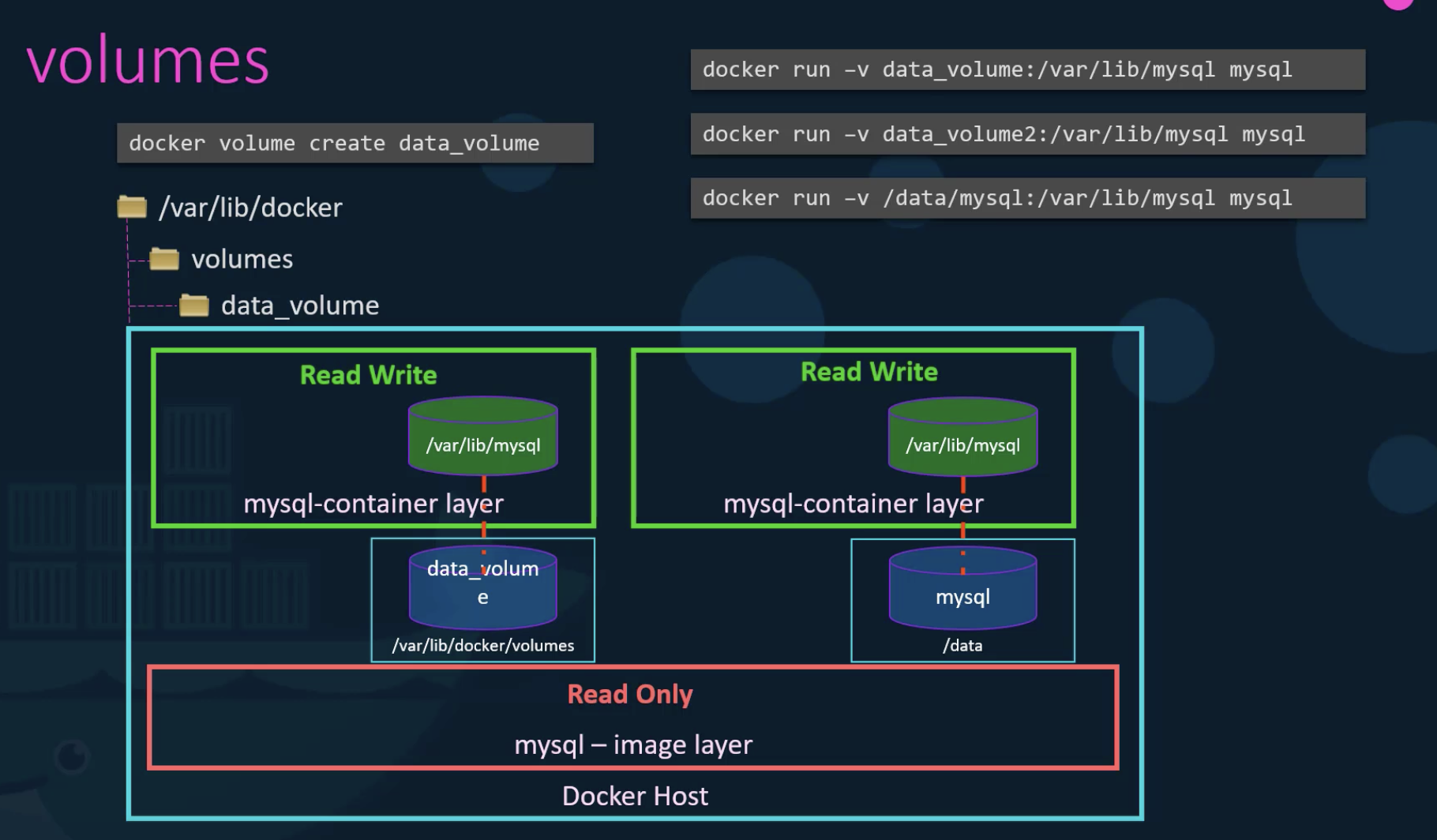The width and height of the screenshot is (1437, 840).
Task: Click the '/data' caption under mysql cylinder
Action: [x=962, y=646]
